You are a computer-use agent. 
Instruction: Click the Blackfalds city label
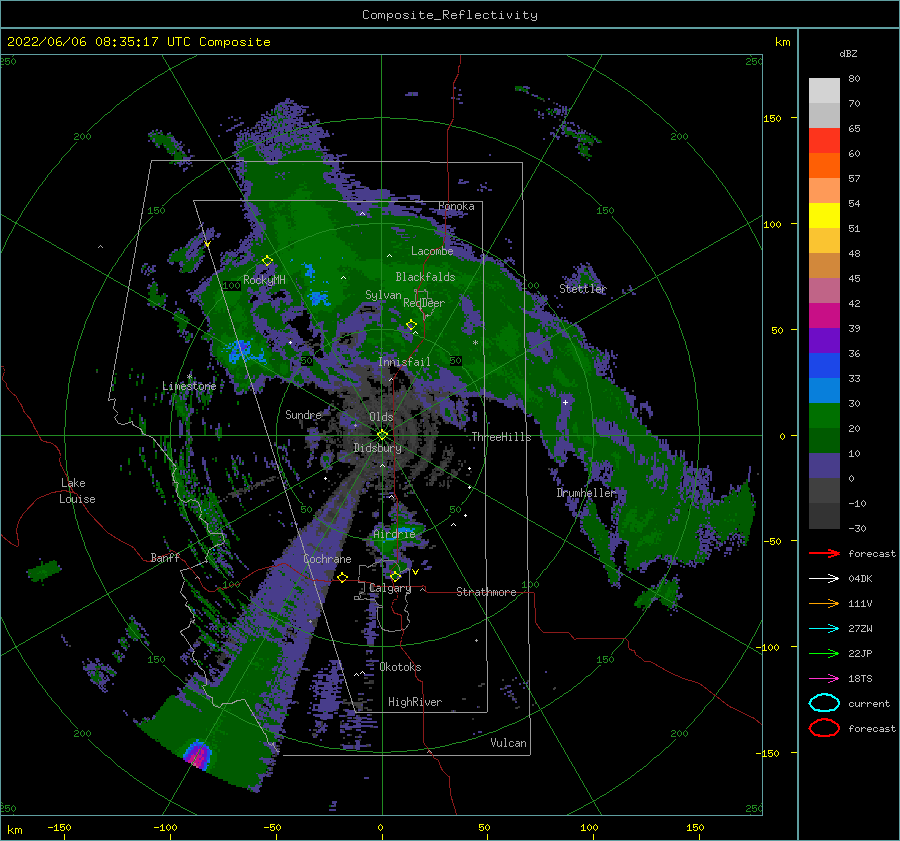(425, 277)
